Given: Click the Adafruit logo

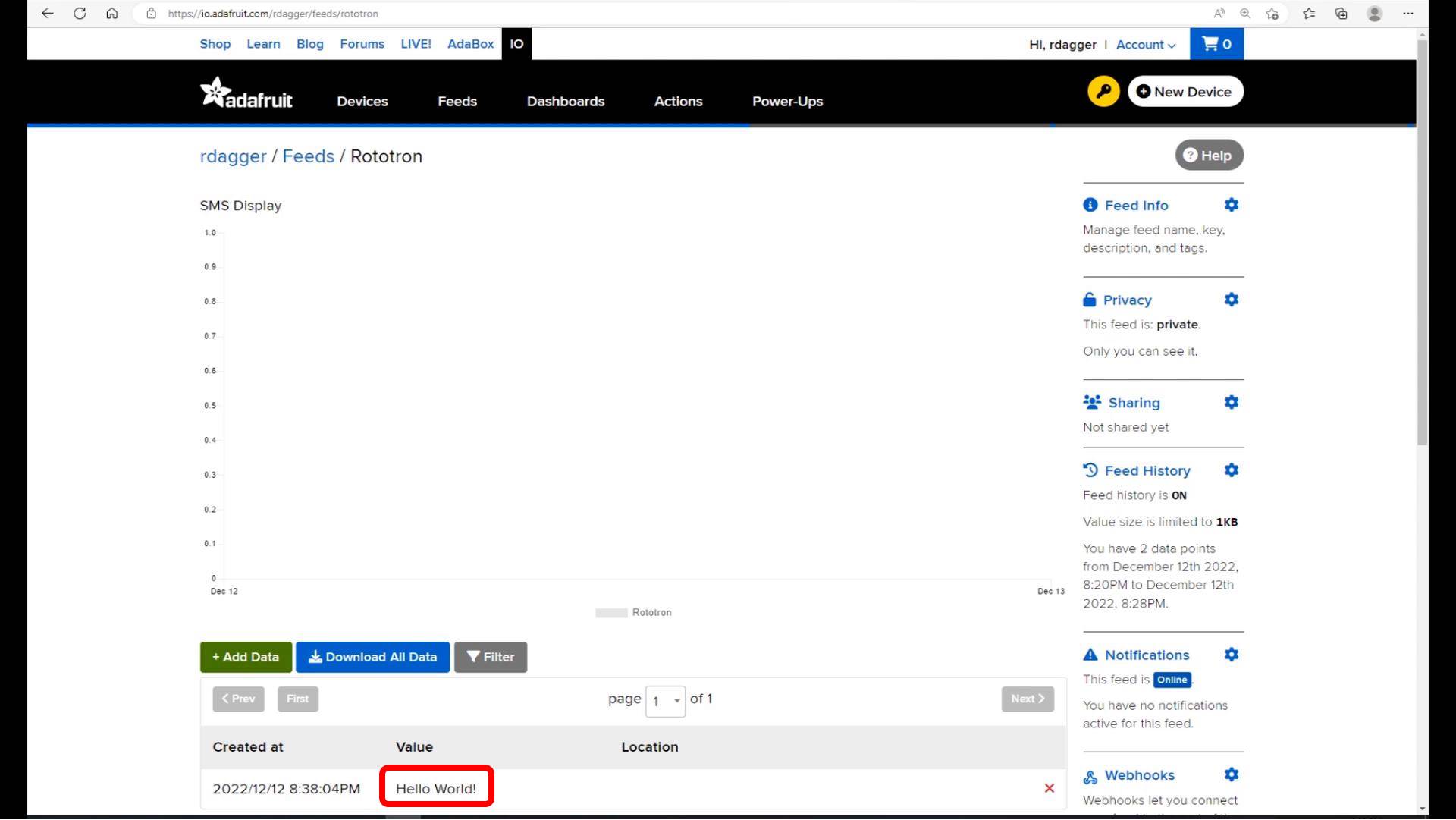Looking at the screenshot, I should (x=246, y=93).
